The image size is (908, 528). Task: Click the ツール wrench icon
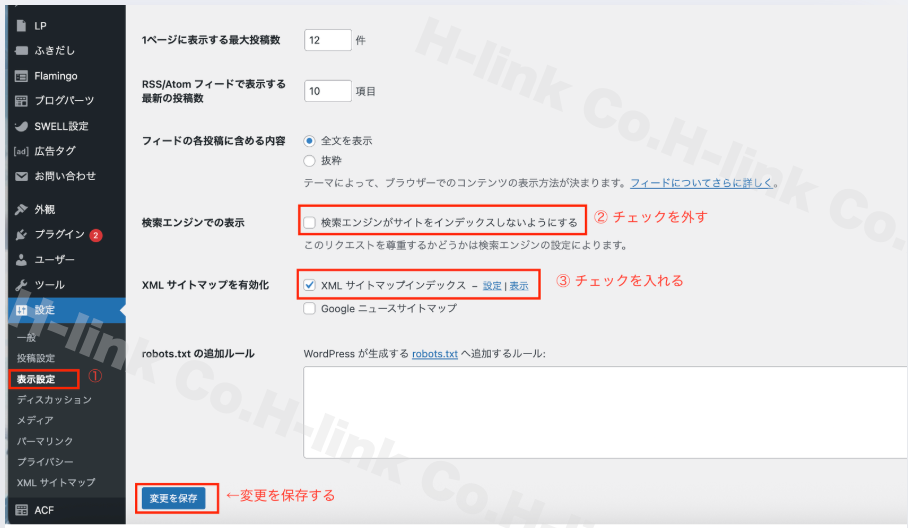tap(21, 285)
